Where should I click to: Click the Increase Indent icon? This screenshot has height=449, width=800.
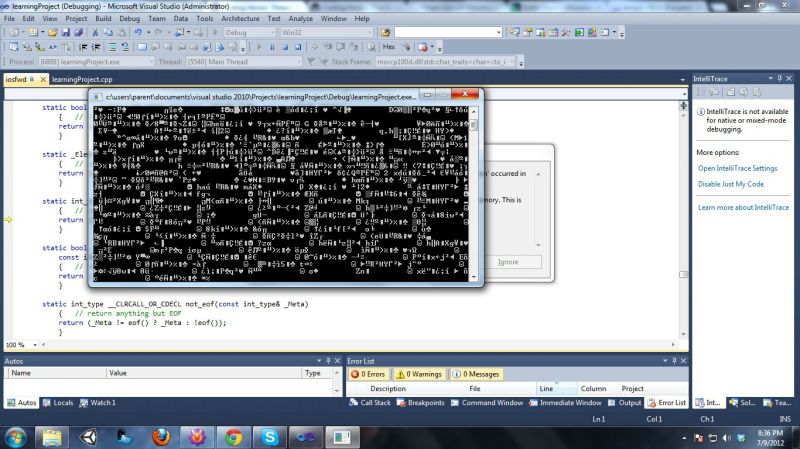(x=96, y=47)
